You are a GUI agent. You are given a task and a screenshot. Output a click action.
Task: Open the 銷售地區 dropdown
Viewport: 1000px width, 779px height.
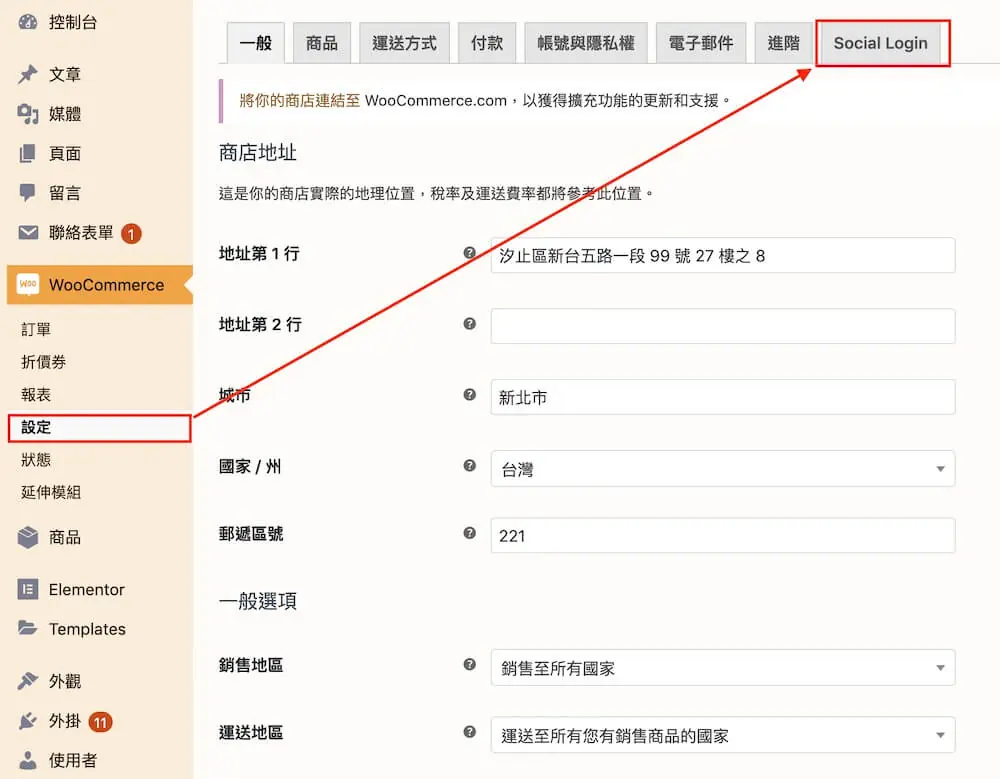click(723, 667)
